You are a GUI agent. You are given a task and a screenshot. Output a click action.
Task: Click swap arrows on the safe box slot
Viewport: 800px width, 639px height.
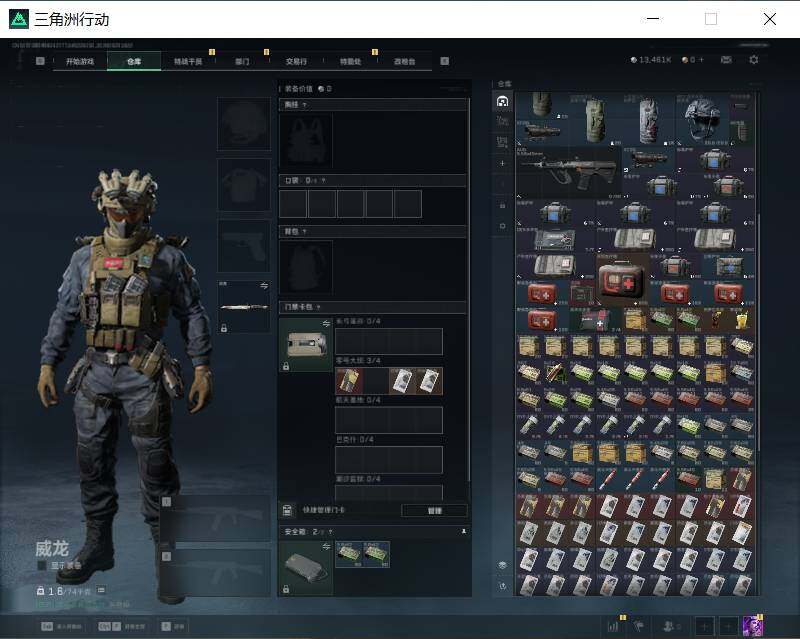coord(326,547)
